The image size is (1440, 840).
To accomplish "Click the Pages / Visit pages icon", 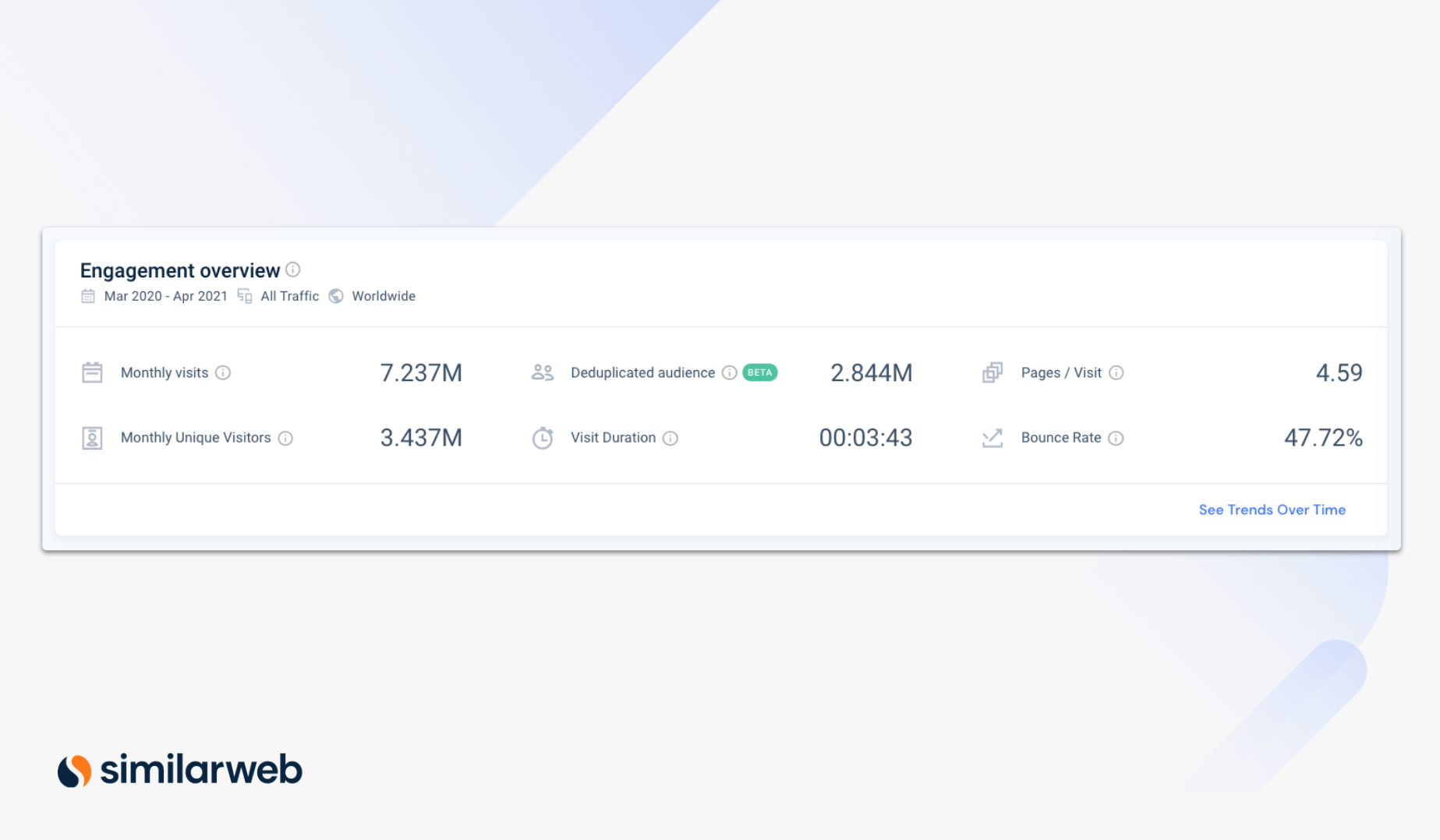I will (992, 372).
